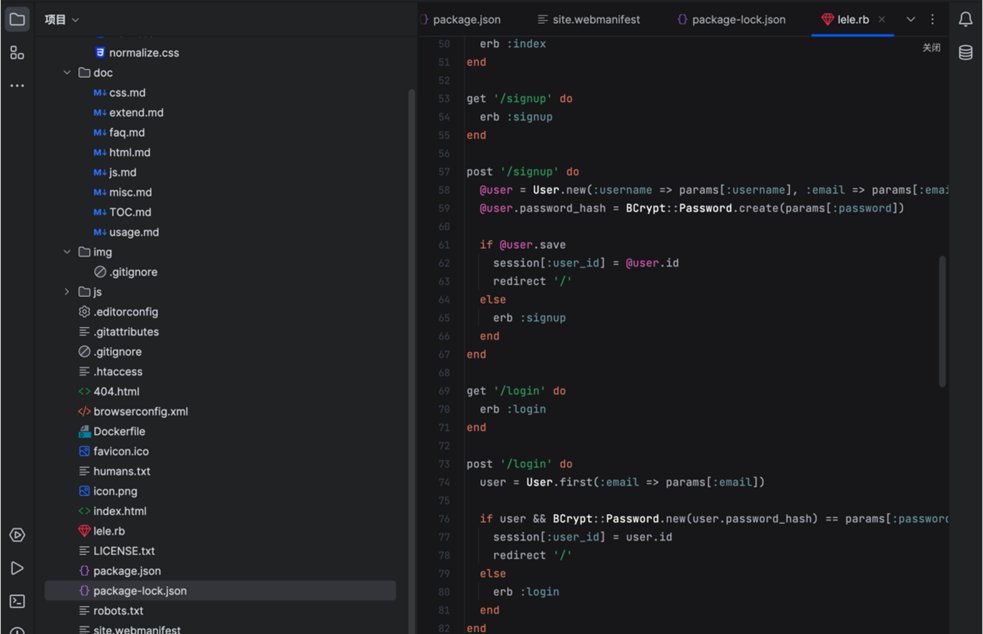Open the 项目 view dropdown

click(x=61, y=19)
